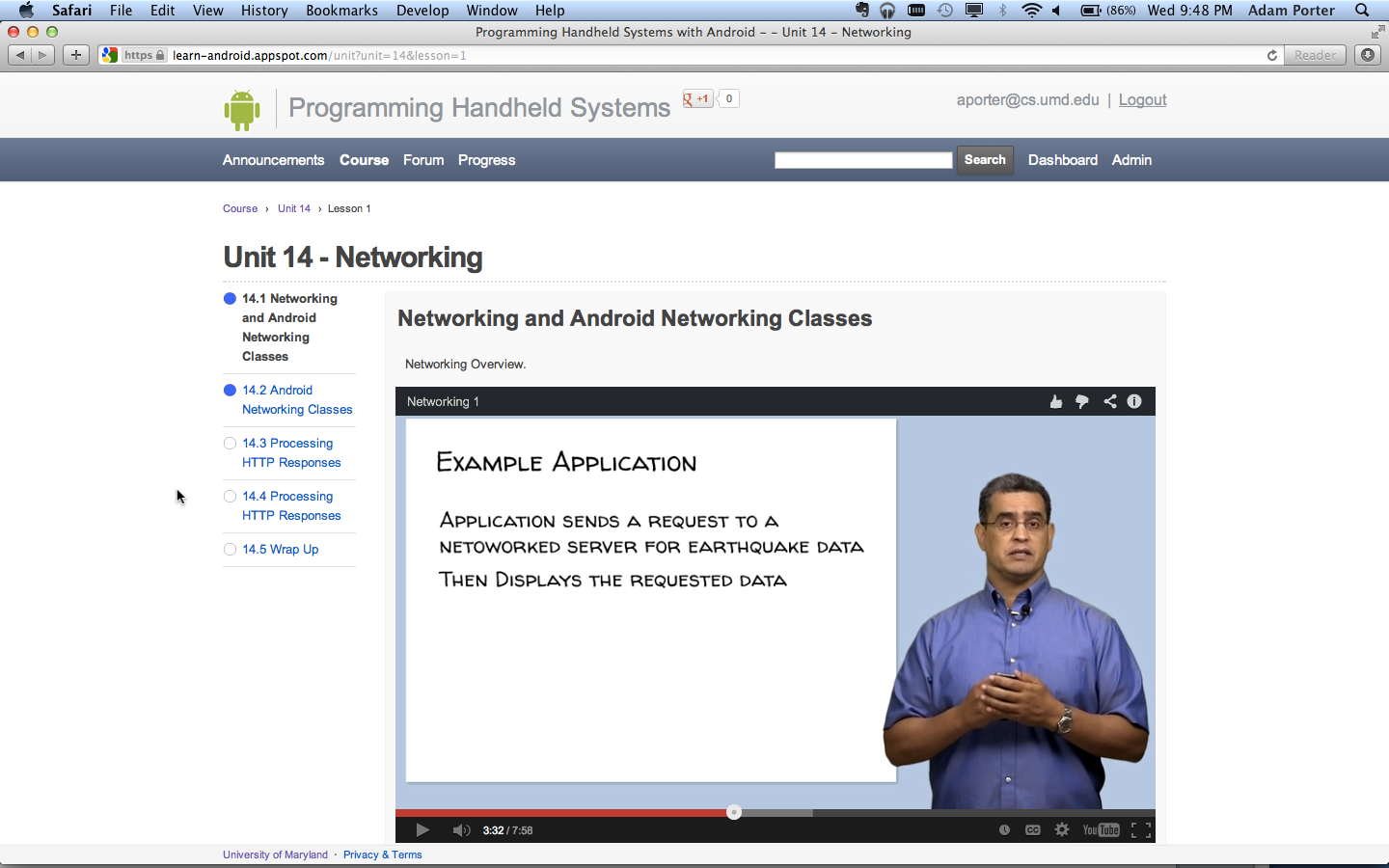The width and height of the screenshot is (1389, 868).
Task: Toggle closed captions CC button
Action: point(1032,830)
